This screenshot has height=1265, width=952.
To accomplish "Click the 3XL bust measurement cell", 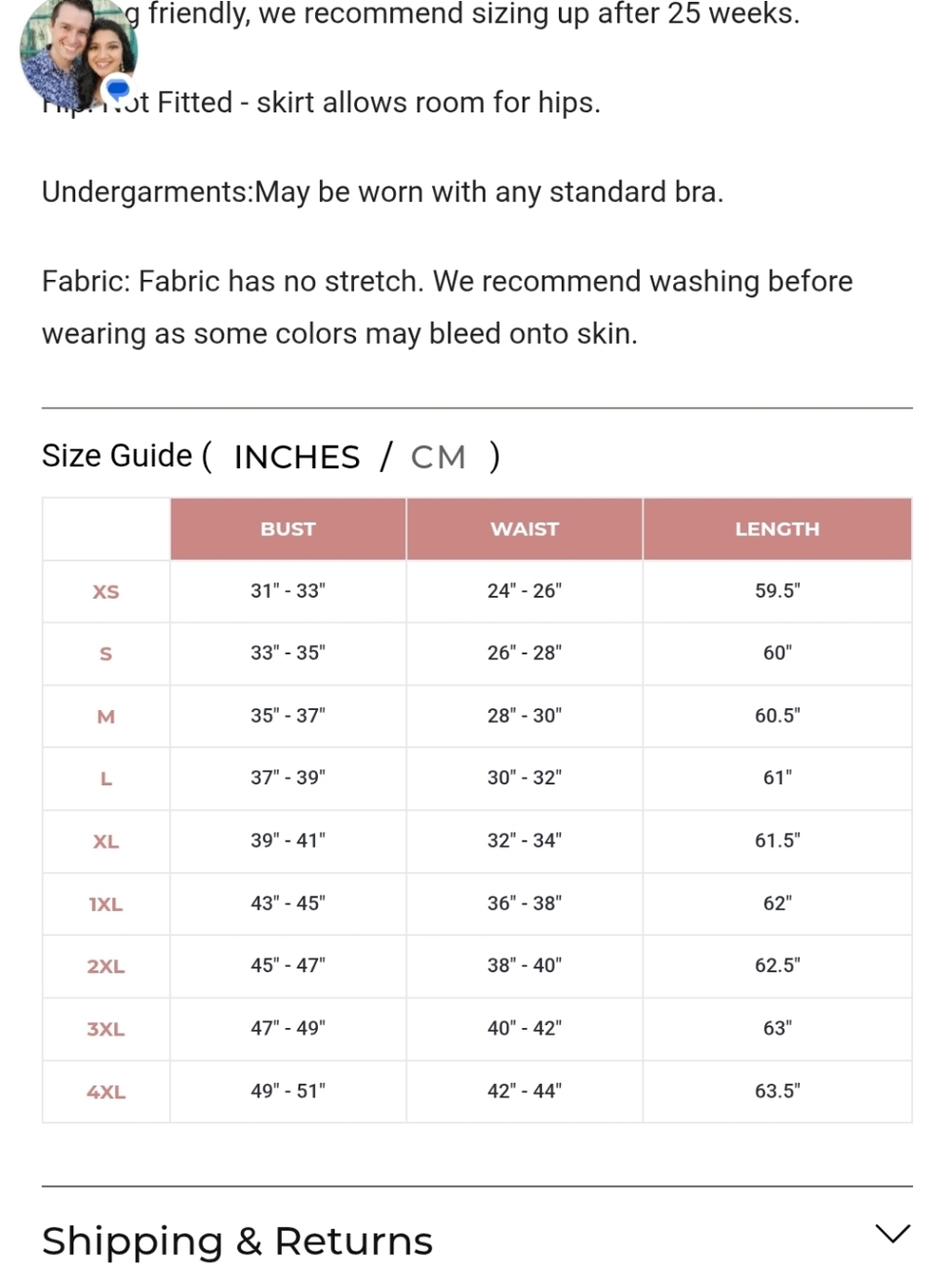I will [288, 1029].
